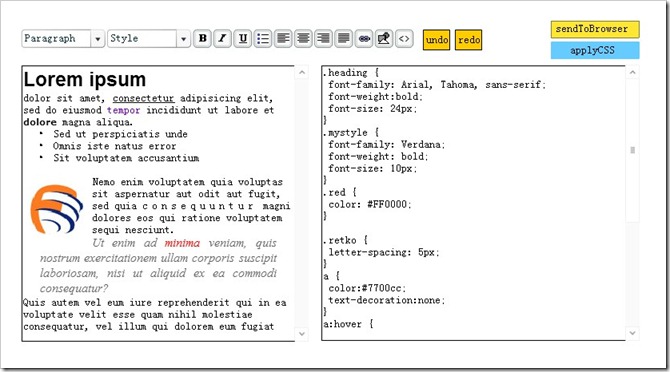This screenshot has height=372, width=670.
Task: Toggle bold formatting
Action: (203, 39)
